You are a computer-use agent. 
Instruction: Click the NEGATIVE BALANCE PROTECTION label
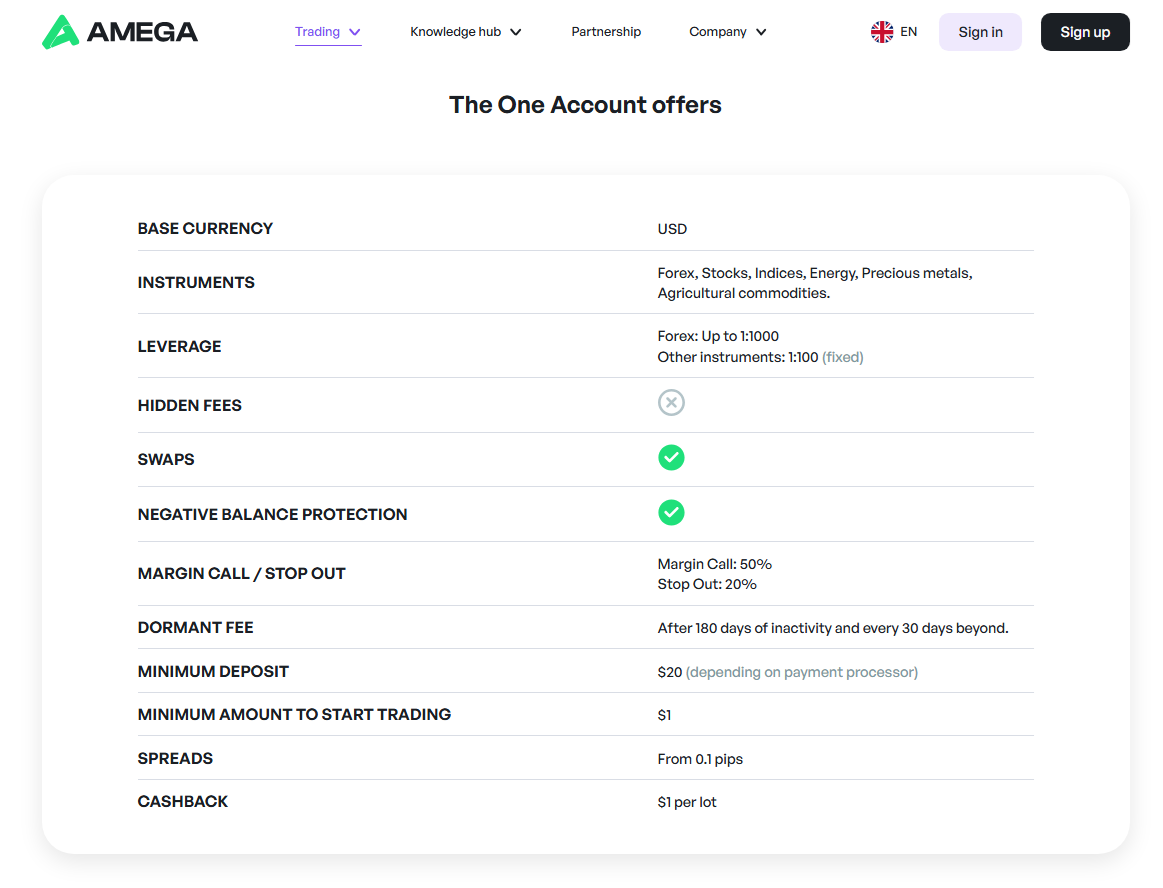click(272, 514)
